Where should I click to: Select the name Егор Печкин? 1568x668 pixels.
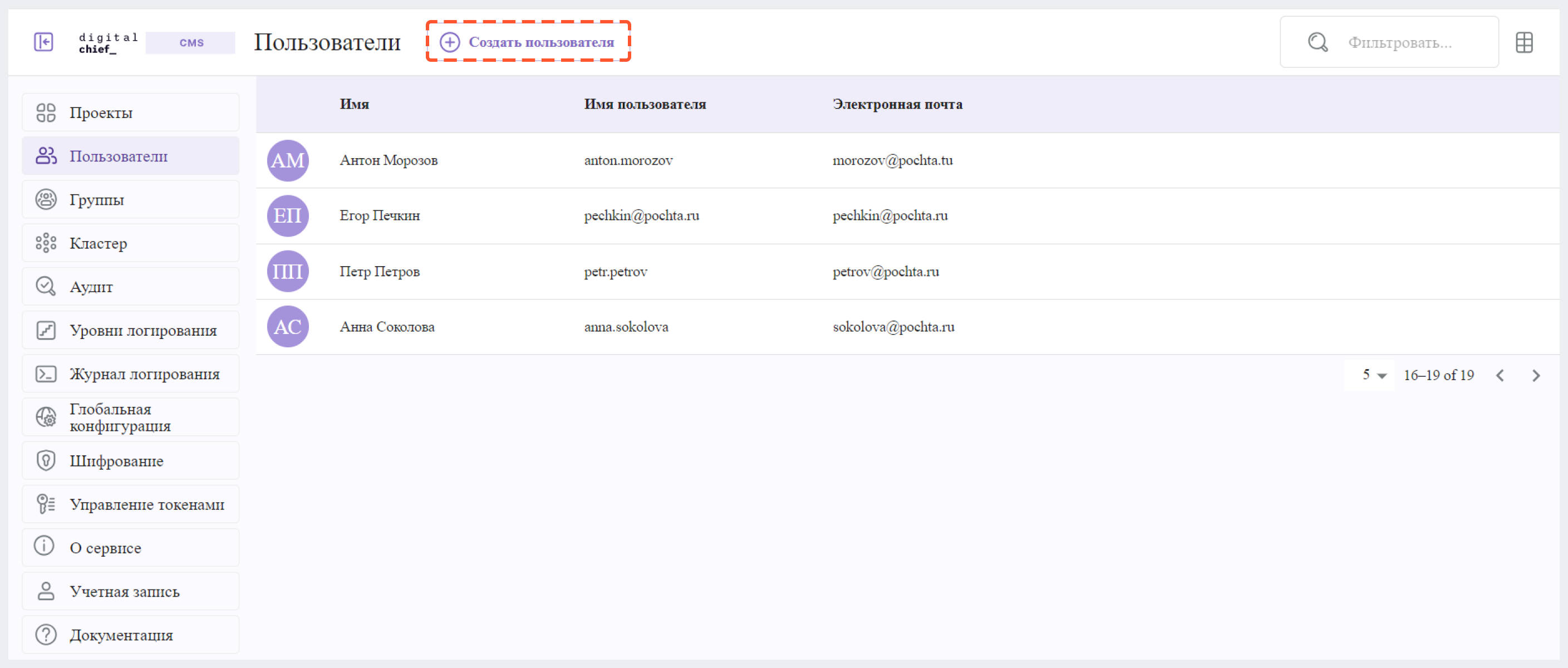point(380,215)
